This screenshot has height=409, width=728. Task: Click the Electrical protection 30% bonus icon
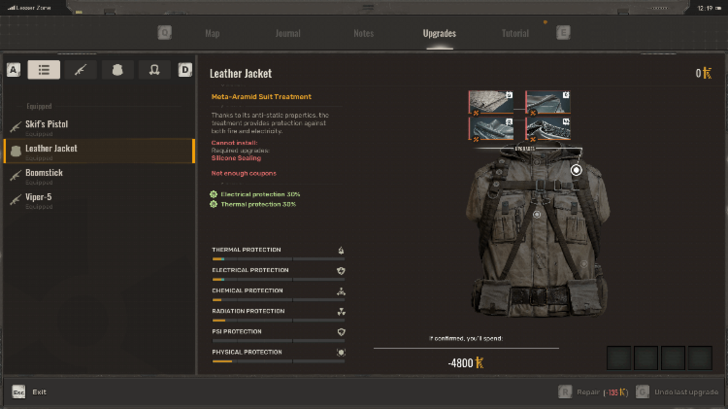214,194
